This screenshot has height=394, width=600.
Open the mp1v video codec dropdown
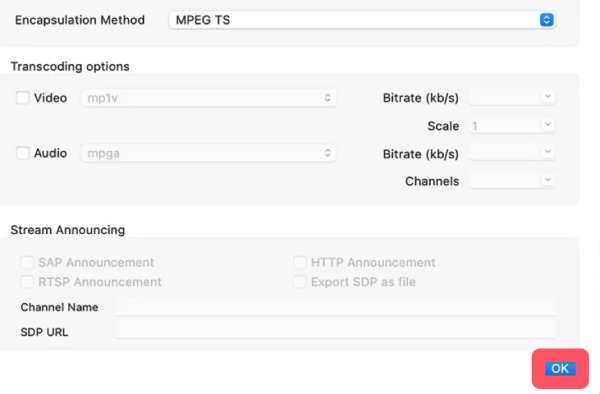[x=209, y=98]
